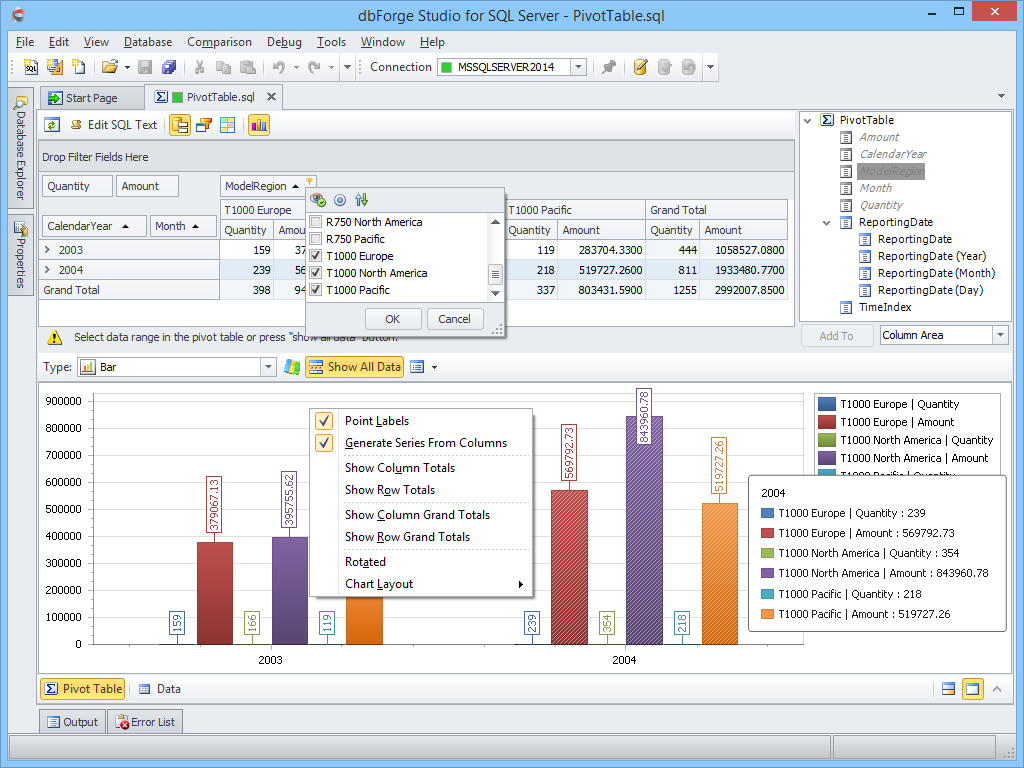The height and width of the screenshot is (768, 1024).
Task: Check the R750 Pacific checkbox
Action: click(x=316, y=239)
